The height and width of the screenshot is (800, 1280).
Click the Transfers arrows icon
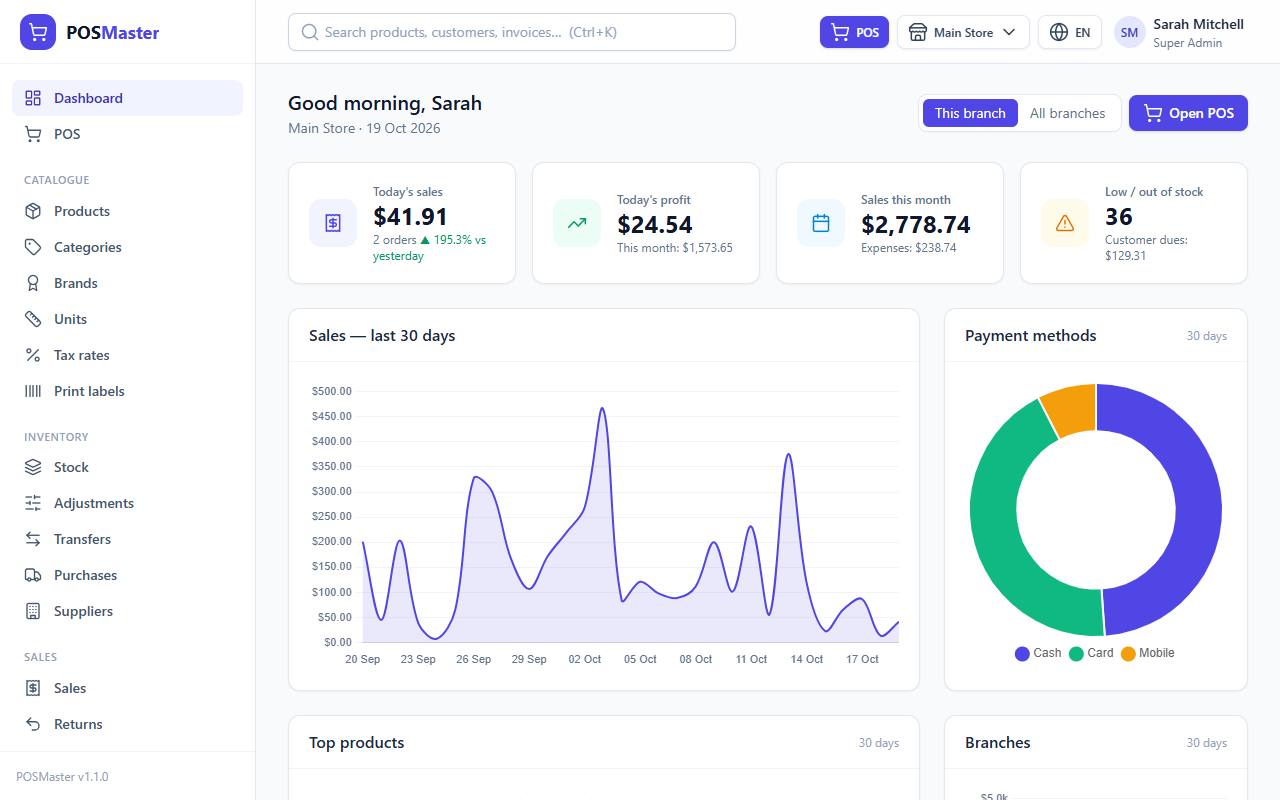click(33, 539)
